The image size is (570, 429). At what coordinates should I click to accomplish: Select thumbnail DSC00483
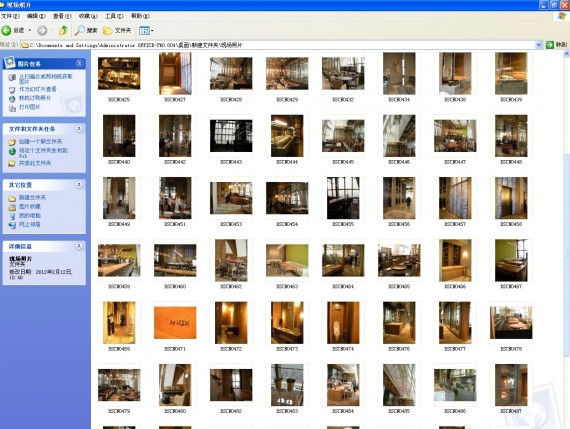[287, 385]
